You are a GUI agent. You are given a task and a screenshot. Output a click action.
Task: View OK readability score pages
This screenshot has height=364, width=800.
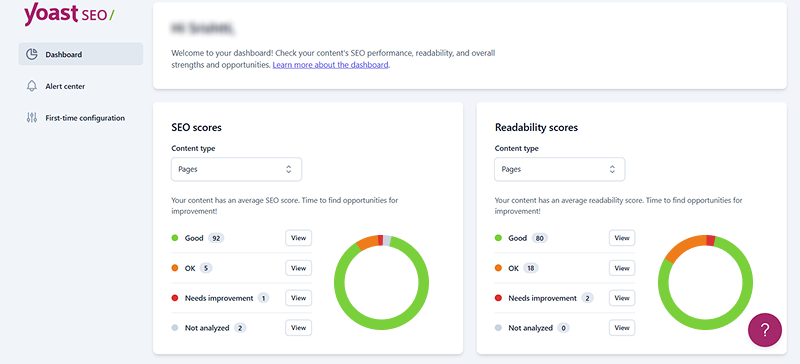tap(622, 268)
